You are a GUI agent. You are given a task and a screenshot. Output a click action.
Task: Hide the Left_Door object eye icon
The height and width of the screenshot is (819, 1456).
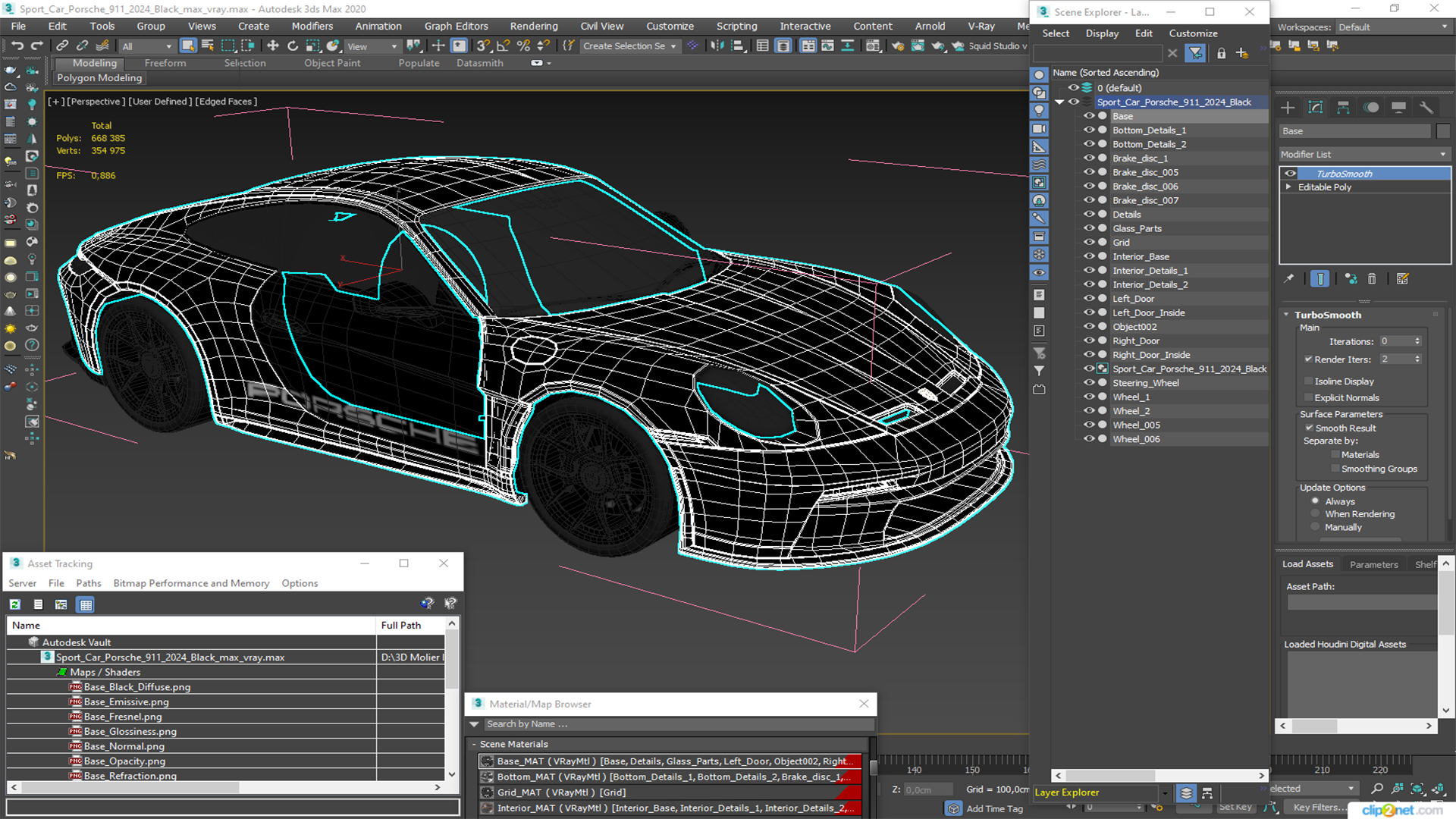pyautogui.click(x=1089, y=299)
